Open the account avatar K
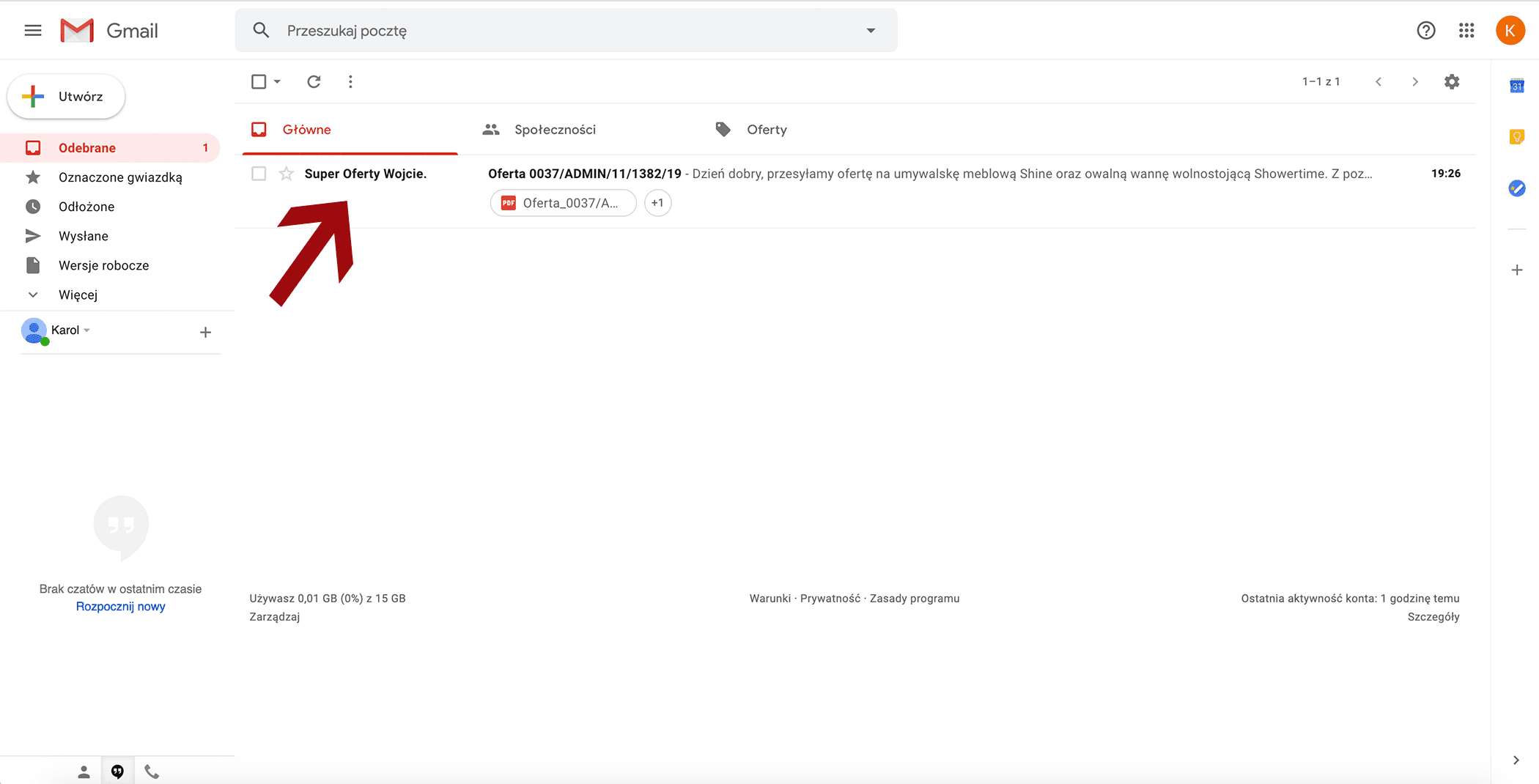Image resolution: width=1539 pixels, height=784 pixels. (x=1510, y=30)
